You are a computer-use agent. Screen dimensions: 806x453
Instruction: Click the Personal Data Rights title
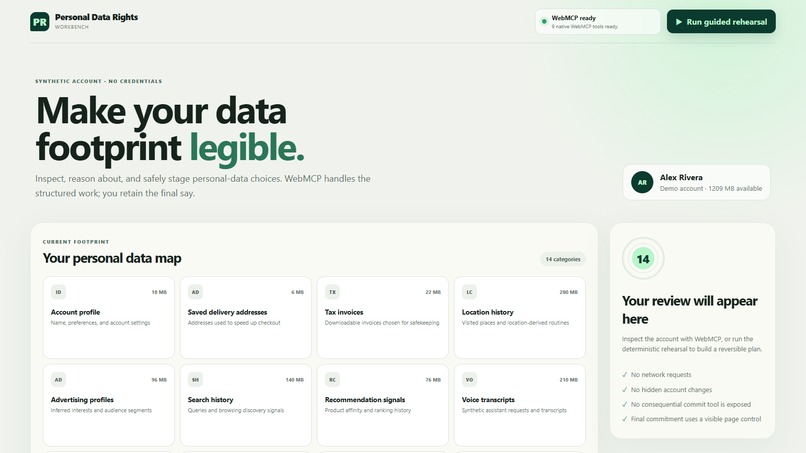[x=96, y=17]
